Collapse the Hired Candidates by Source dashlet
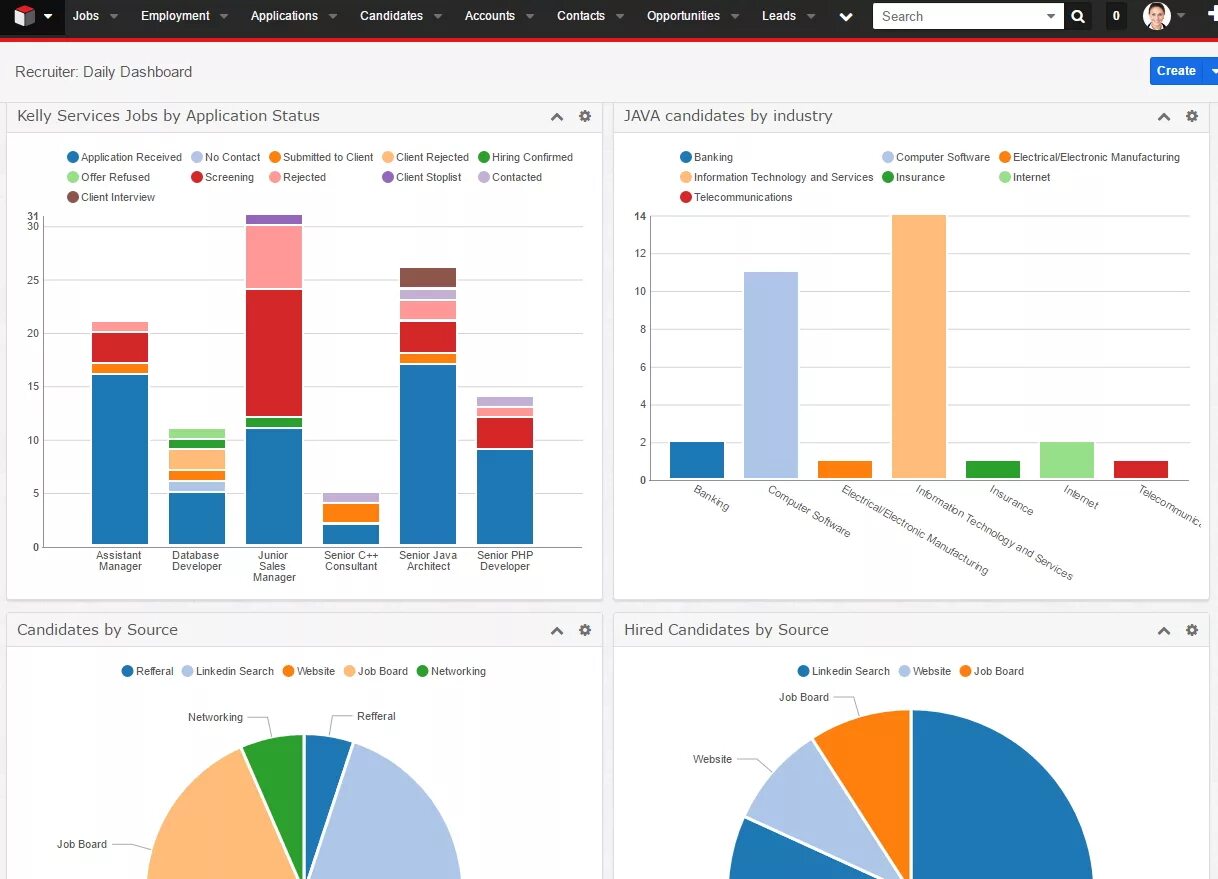This screenshot has width=1218, height=879. [1164, 631]
